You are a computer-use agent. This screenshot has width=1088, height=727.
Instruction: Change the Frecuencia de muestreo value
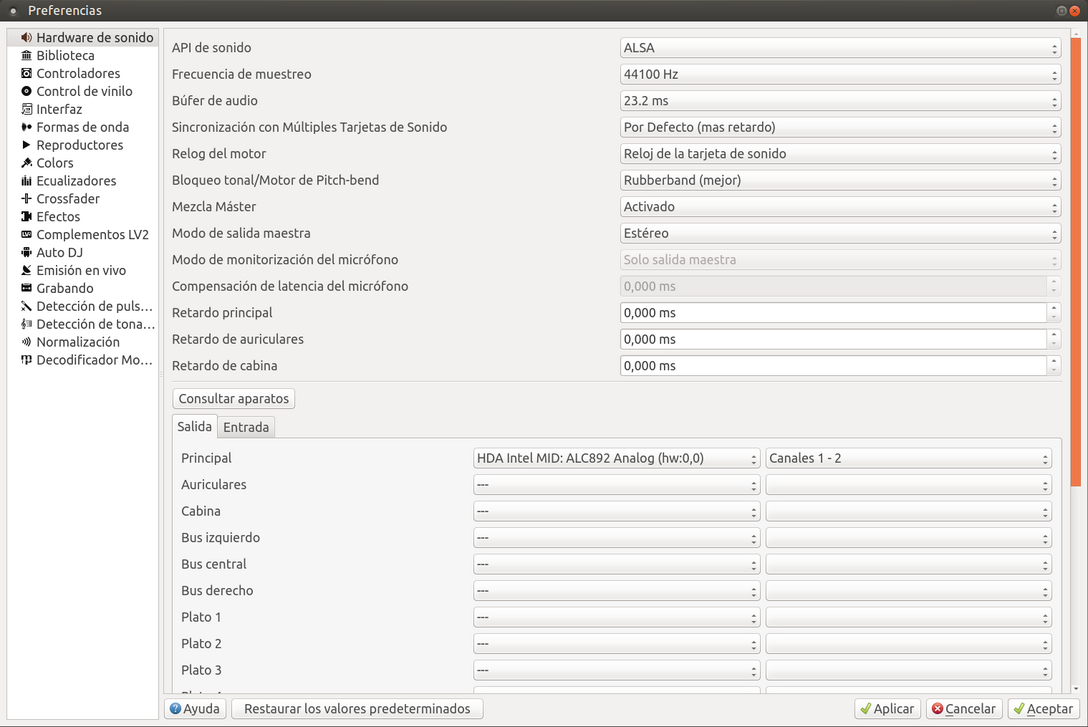point(840,74)
